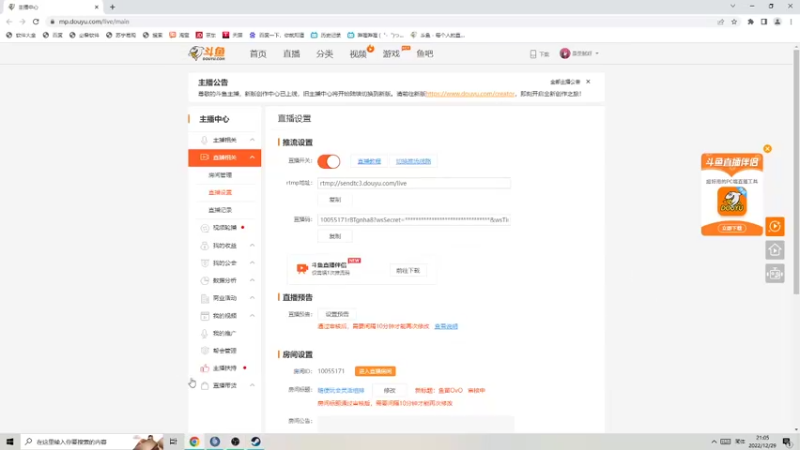Click the 前往下载 button
The width and height of the screenshot is (800, 450).
(408, 270)
